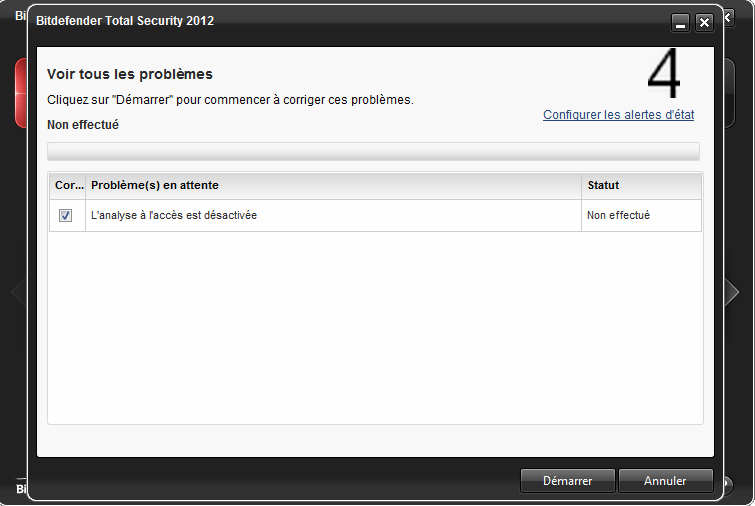755x506 pixels.
Task: Select the L'analyse à l'accès est désactivée row
Action: 375,215
